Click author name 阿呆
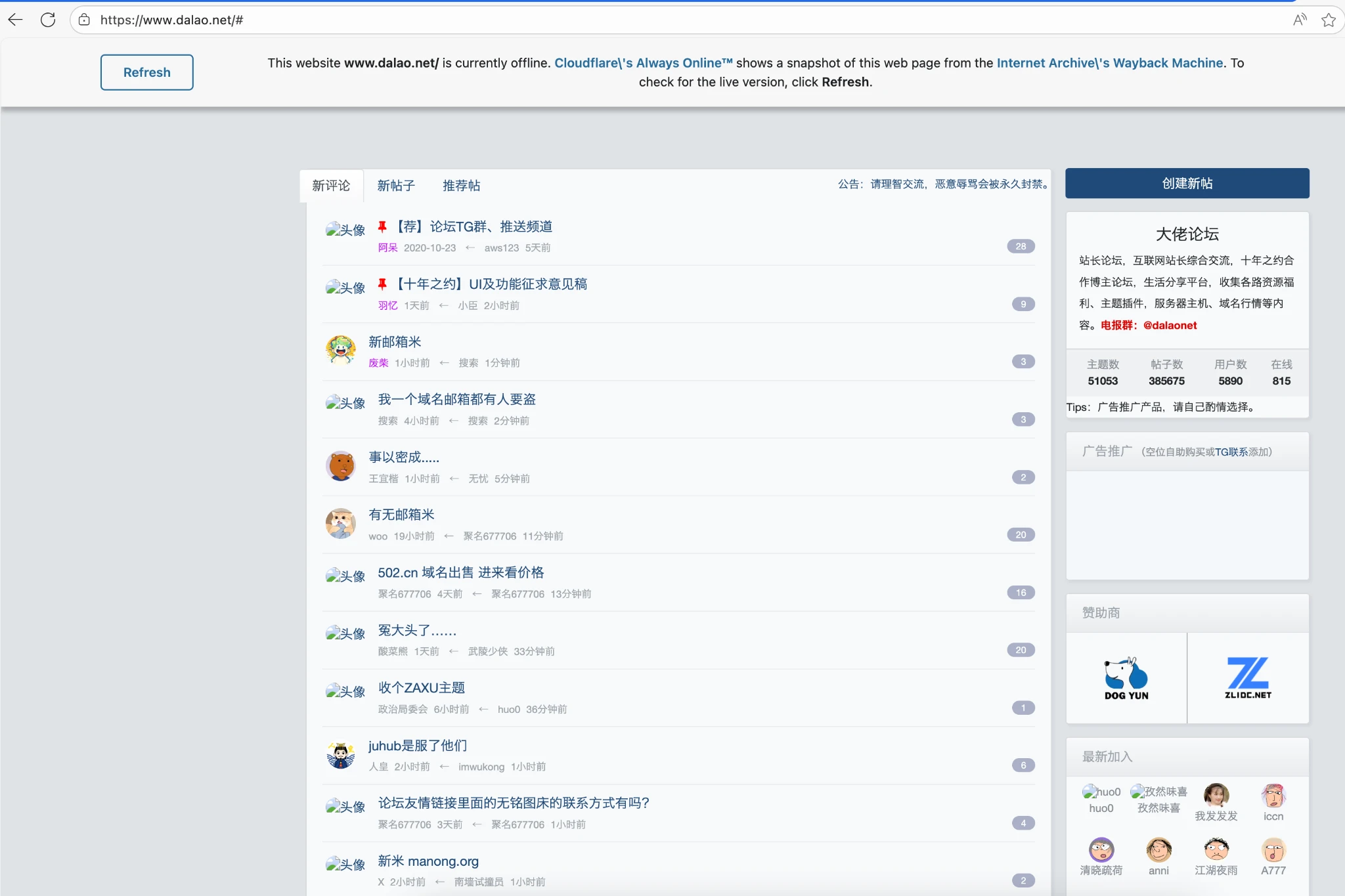The height and width of the screenshot is (896, 1345). coord(388,247)
